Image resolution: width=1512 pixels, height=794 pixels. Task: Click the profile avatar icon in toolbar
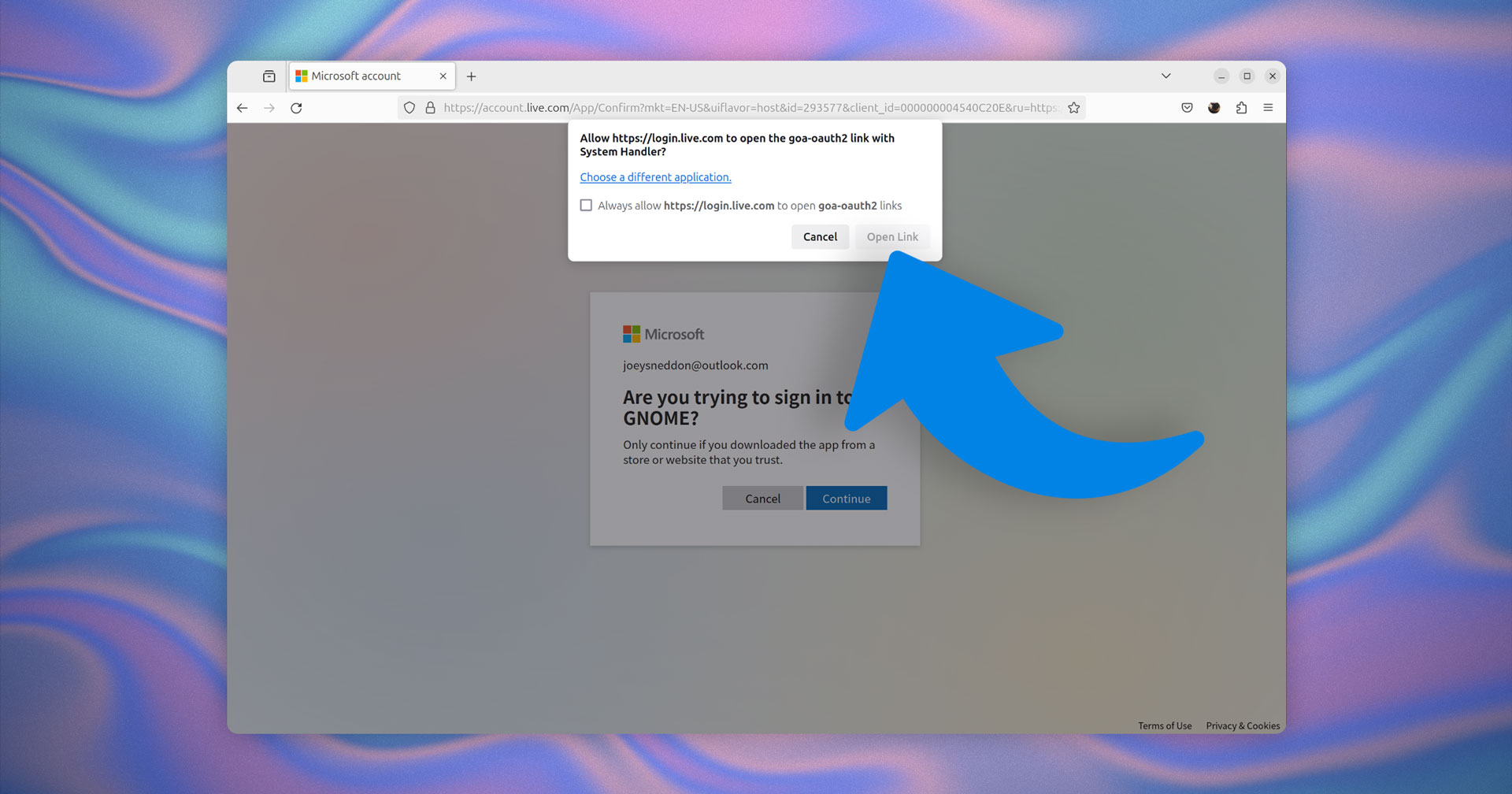(x=1214, y=108)
